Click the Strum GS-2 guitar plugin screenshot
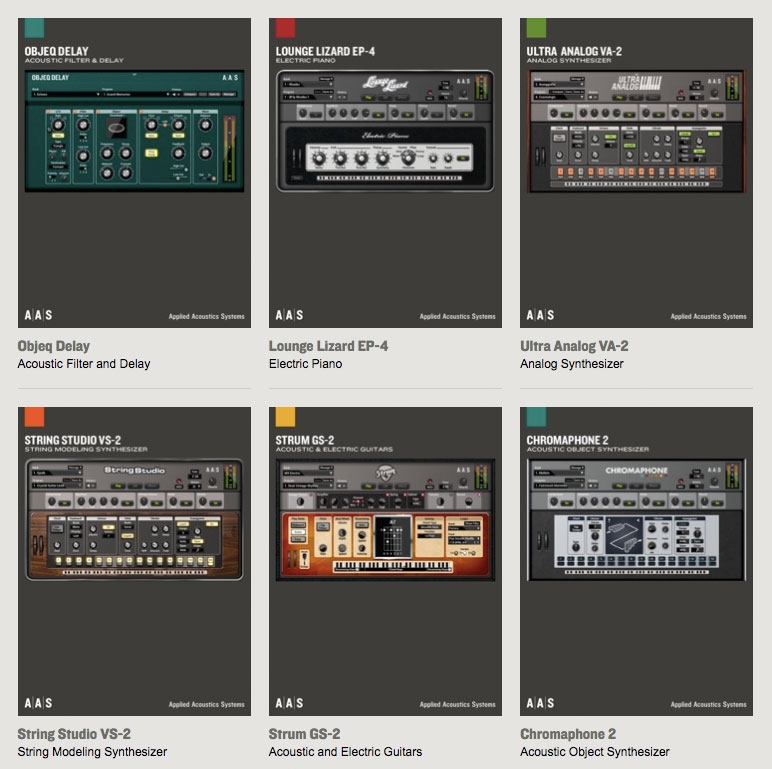This screenshot has width=772, height=769. (385, 520)
